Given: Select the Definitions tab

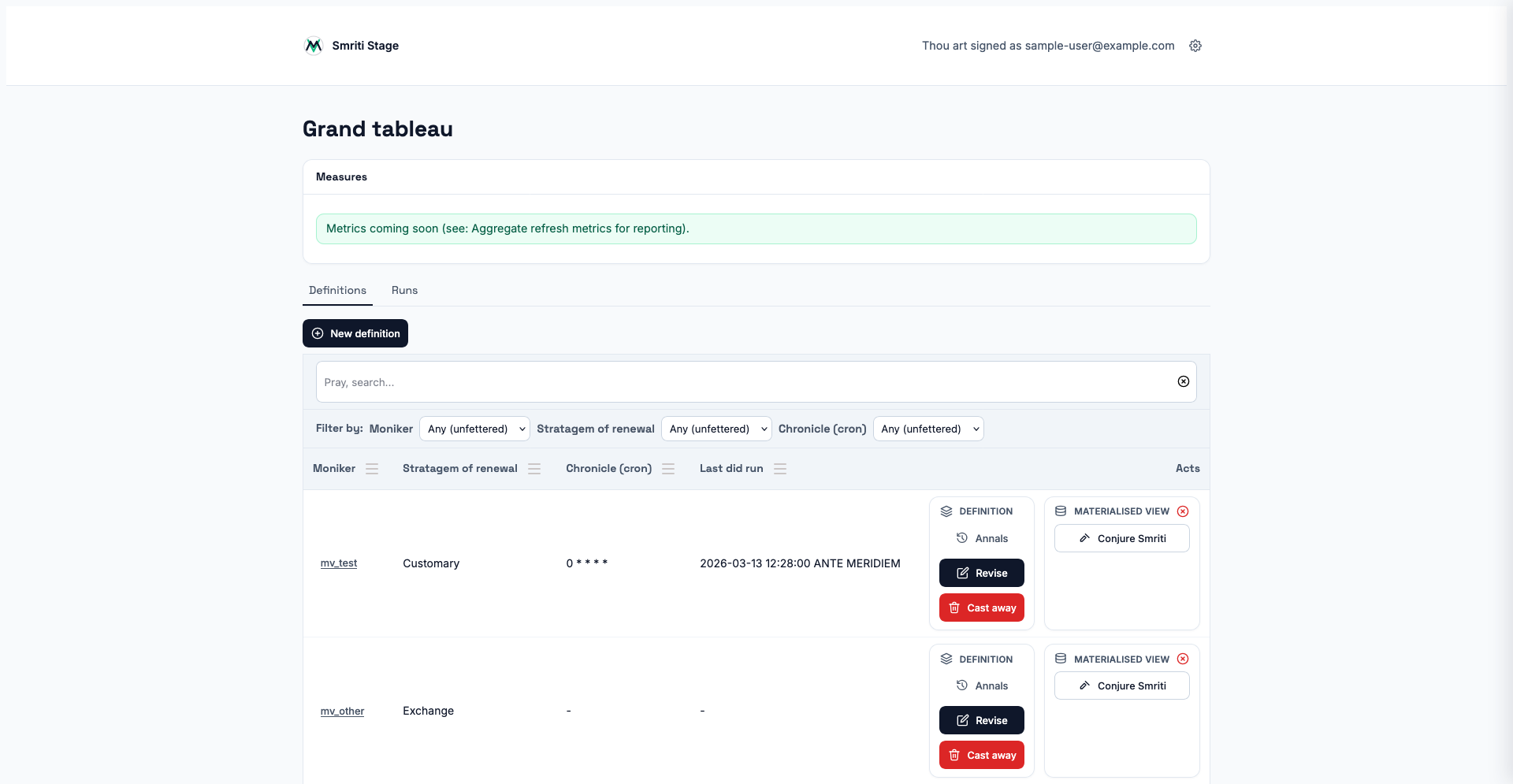Looking at the screenshot, I should [x=337, y=291].
